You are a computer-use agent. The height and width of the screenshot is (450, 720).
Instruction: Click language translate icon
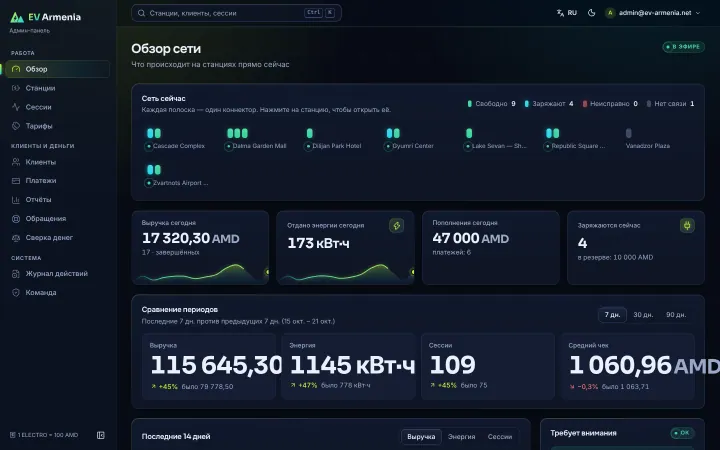(x=560, y=13)
